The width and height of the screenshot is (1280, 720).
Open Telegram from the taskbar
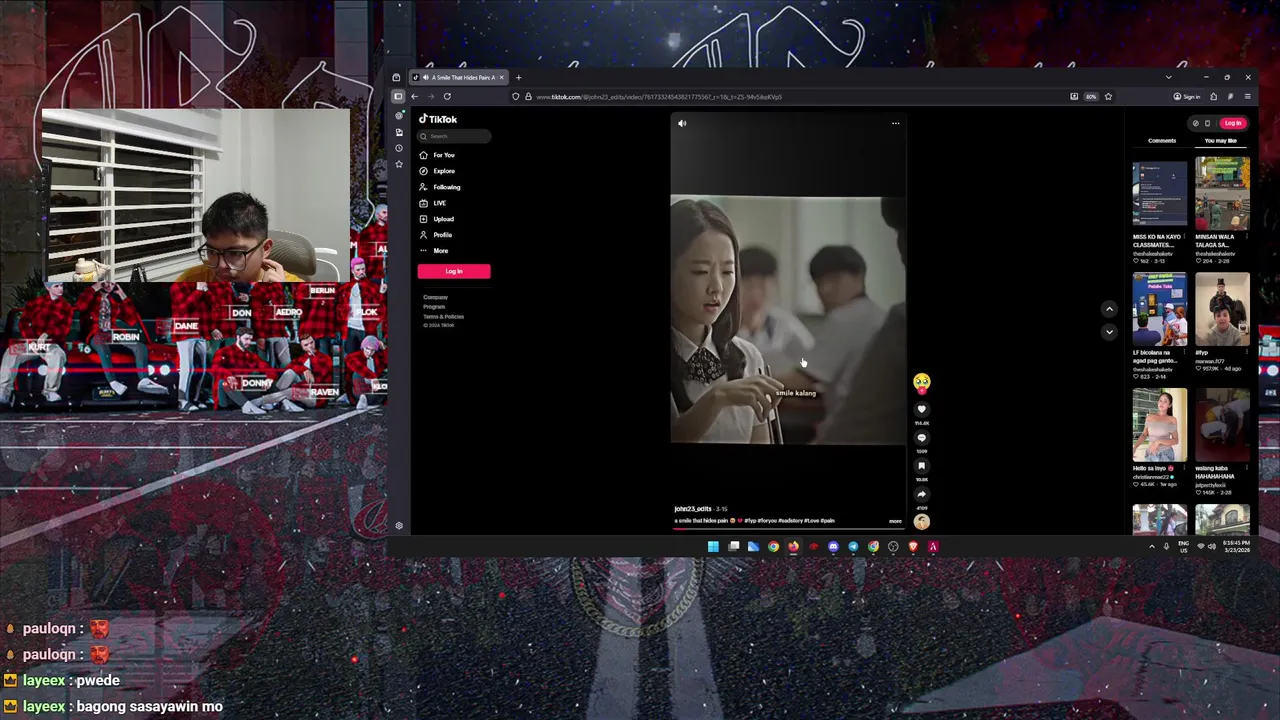pos(853,547)
